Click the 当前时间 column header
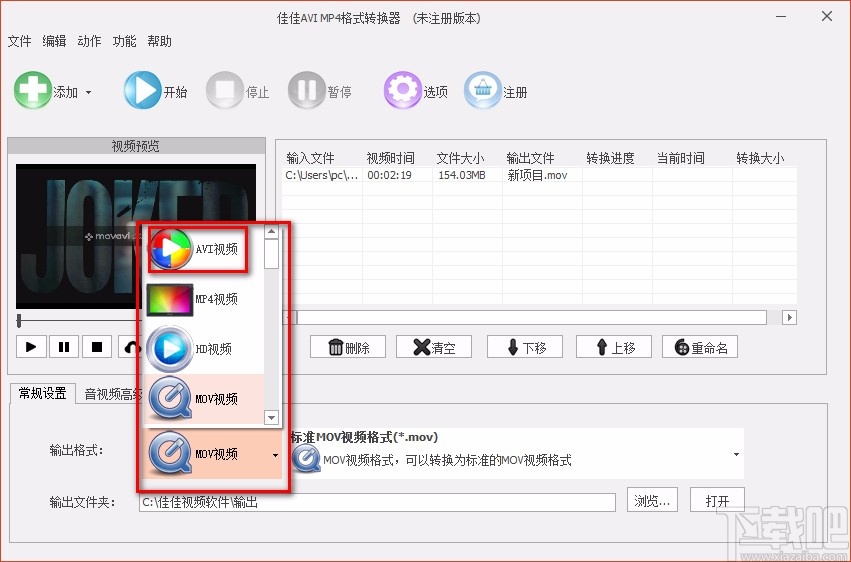Image resolution: width=851 pixels, height=562 pixels. (x=681, y=158)
